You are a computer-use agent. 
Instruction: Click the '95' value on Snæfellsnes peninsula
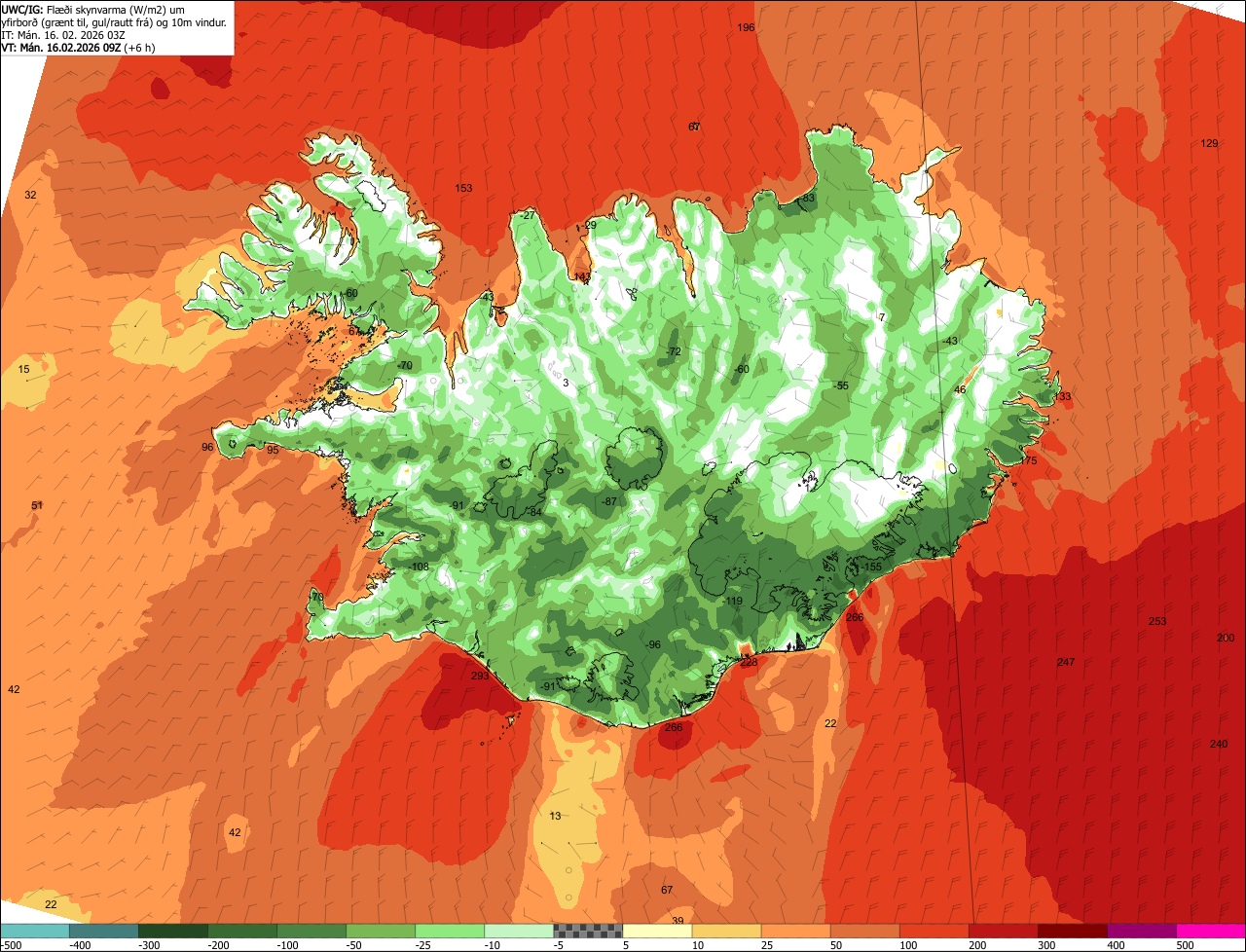pos(273,450)
